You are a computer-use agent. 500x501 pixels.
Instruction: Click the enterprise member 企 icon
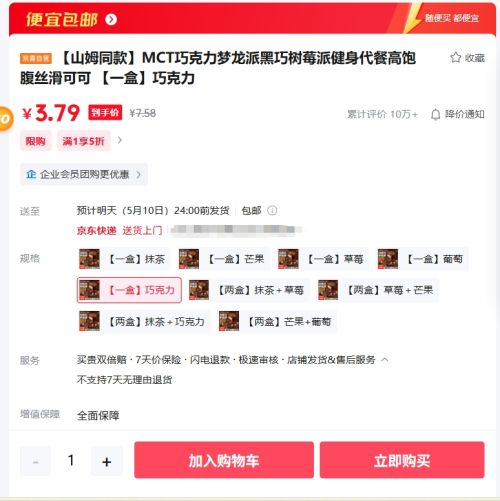point(31,174)
